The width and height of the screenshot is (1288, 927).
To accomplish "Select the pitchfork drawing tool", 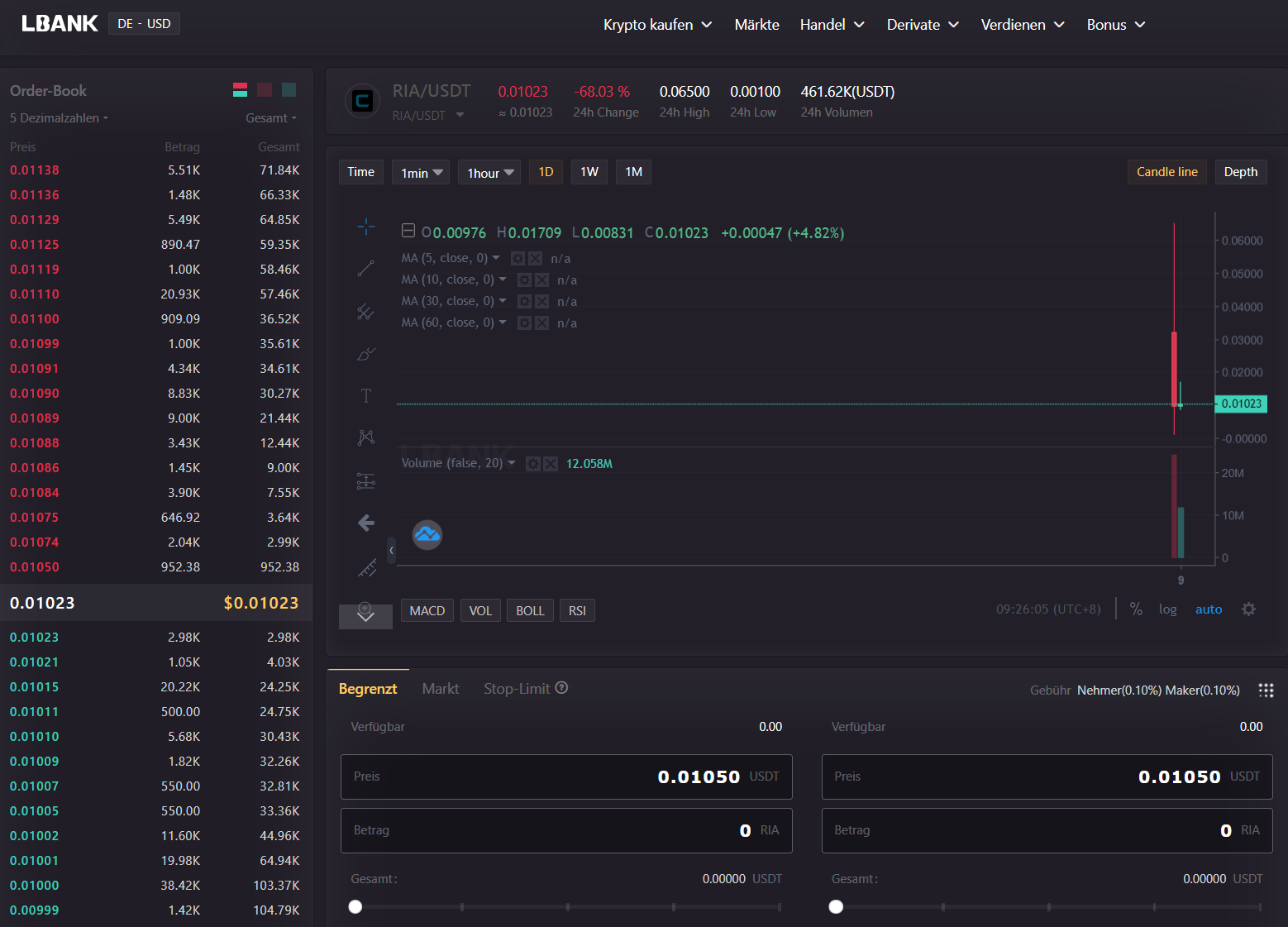I will click(x=366, y=312).
